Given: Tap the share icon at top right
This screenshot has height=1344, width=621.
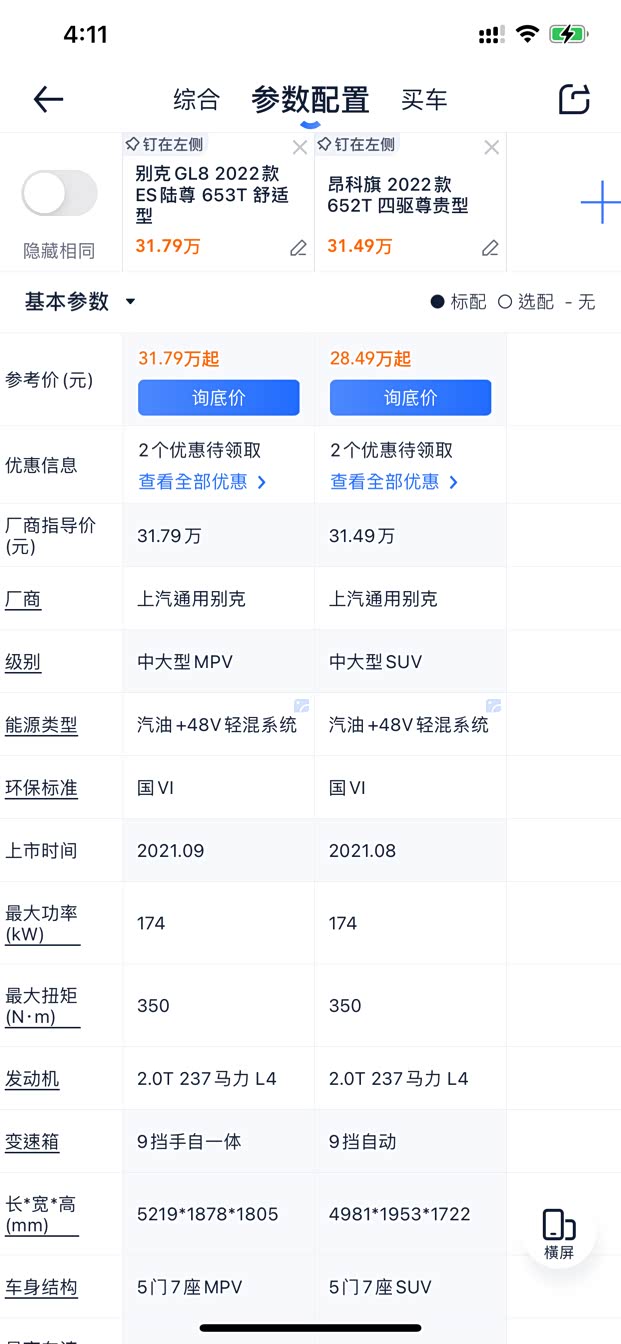Looking at the screenshot, I should pos(574,99).
